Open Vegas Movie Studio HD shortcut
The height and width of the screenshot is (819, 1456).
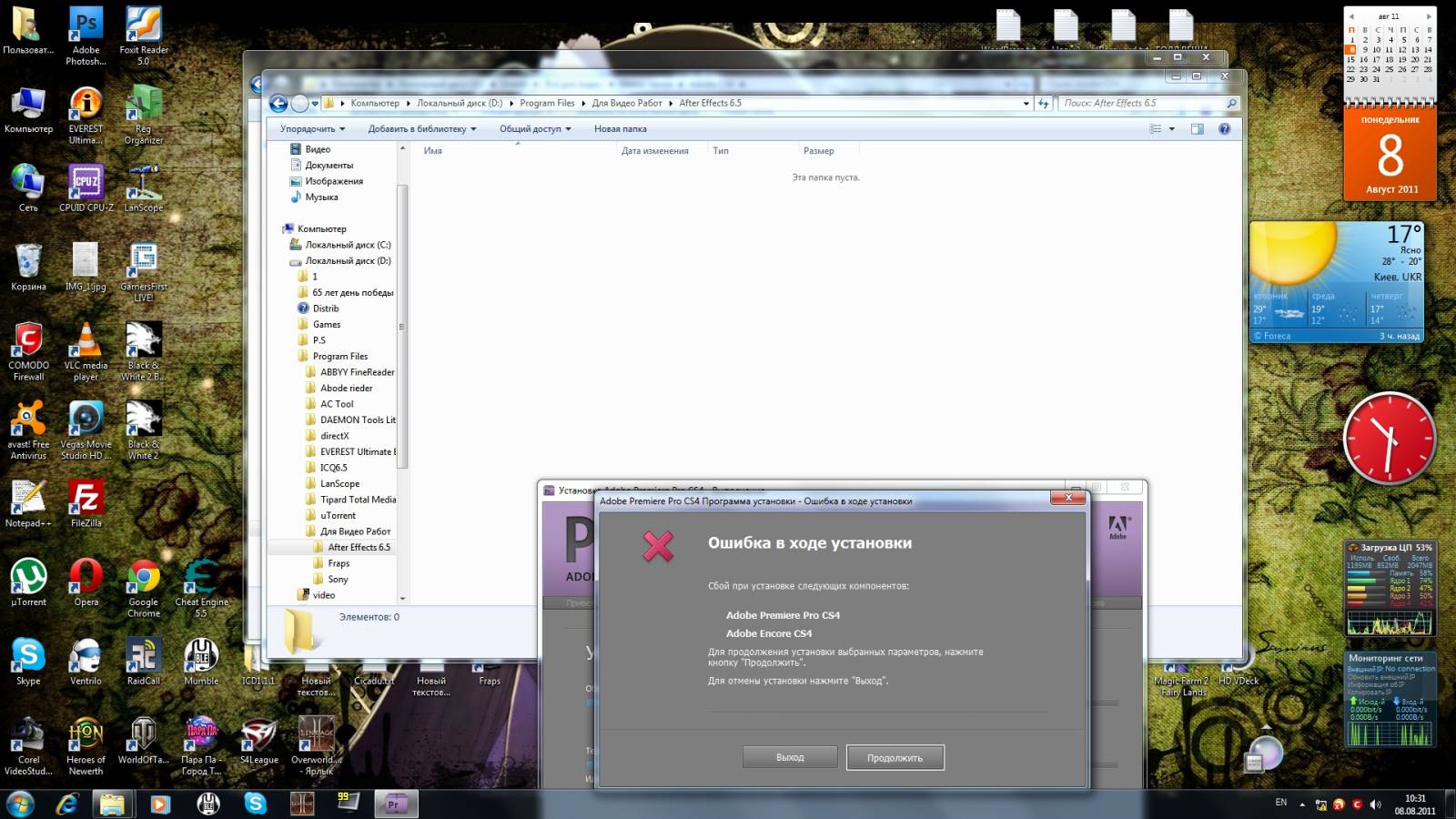coord(86,430)
